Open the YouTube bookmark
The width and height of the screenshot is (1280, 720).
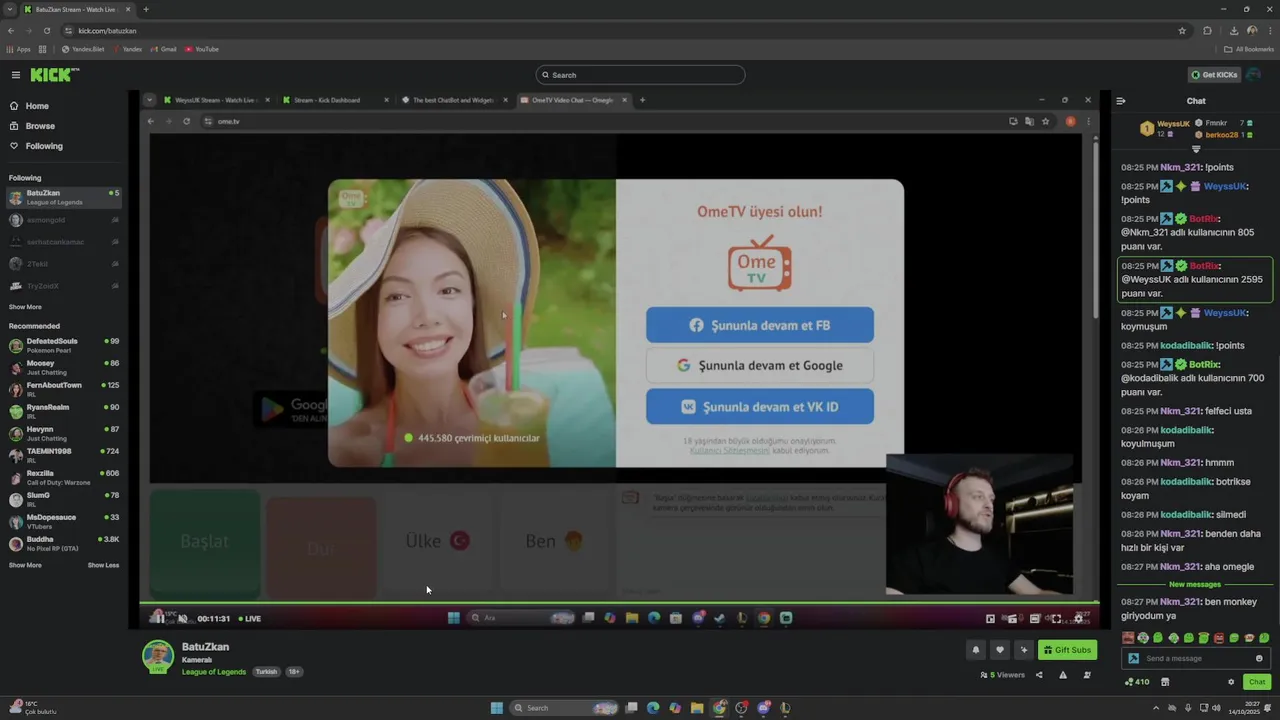(x=202, y=49)
